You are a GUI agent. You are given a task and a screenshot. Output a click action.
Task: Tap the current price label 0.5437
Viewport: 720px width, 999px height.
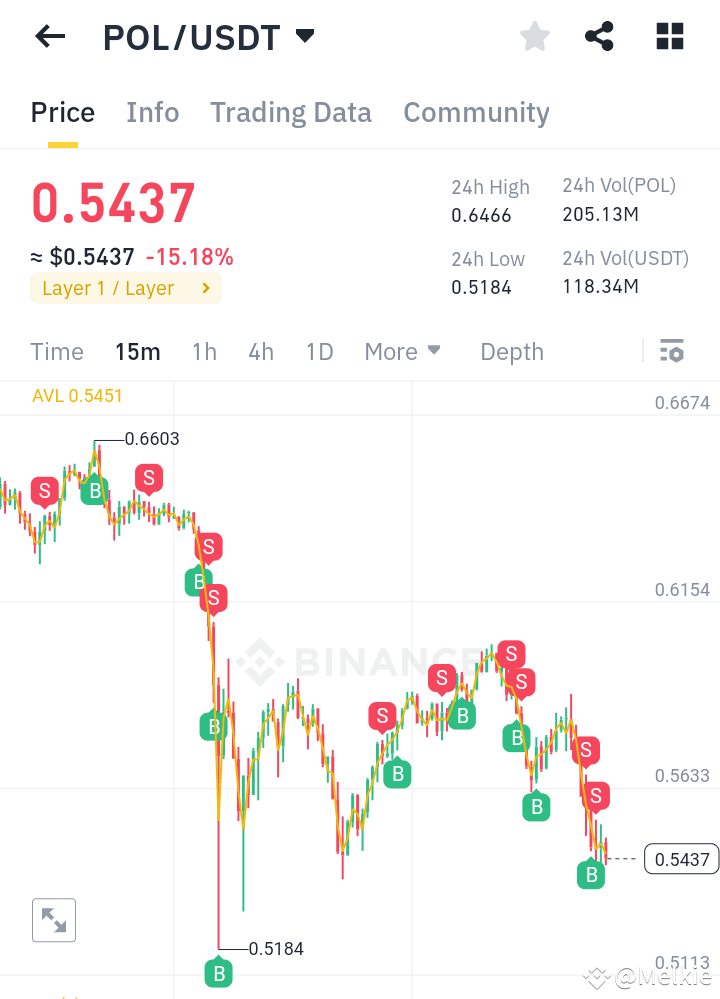point(680,858)
